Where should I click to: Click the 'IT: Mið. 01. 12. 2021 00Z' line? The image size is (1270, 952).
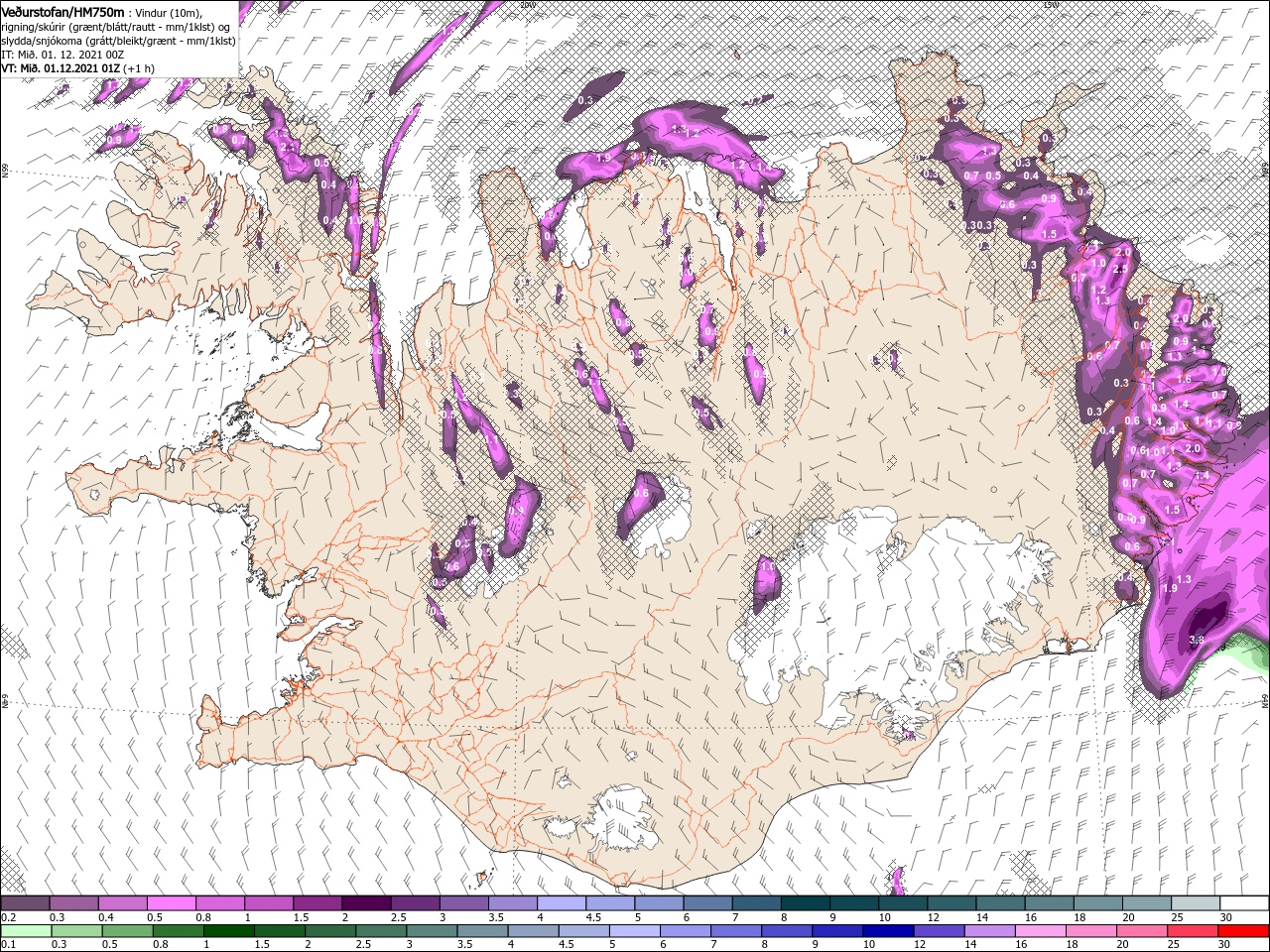[62, 55]
